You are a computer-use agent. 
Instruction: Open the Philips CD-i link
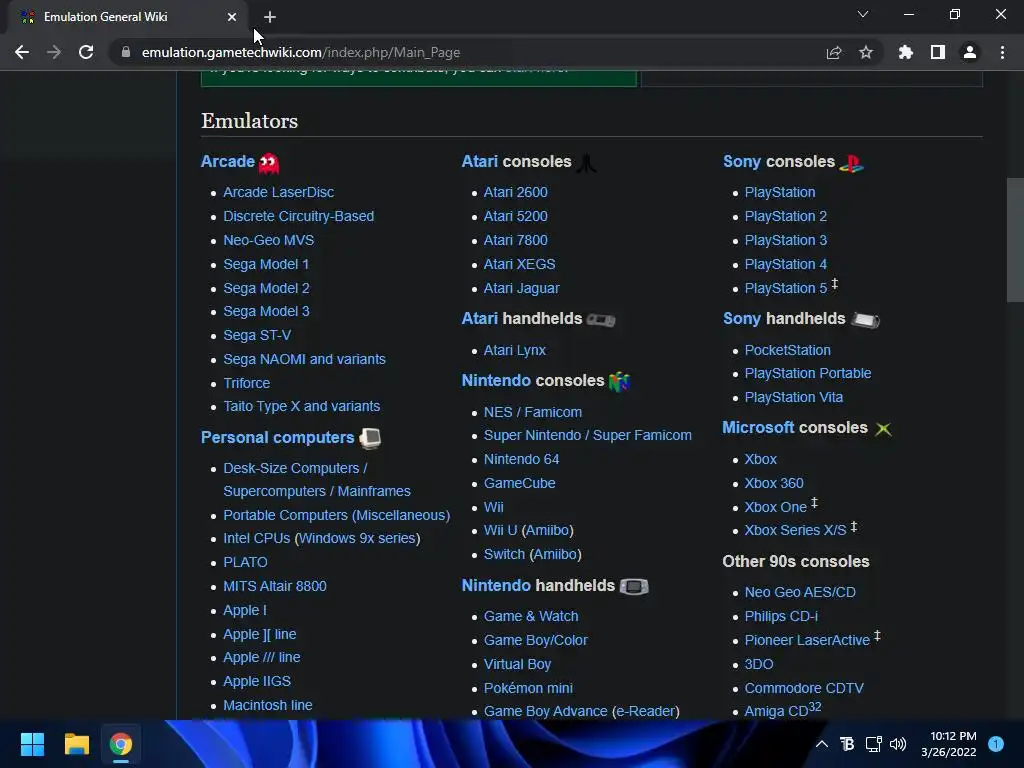tap(781, 616)
